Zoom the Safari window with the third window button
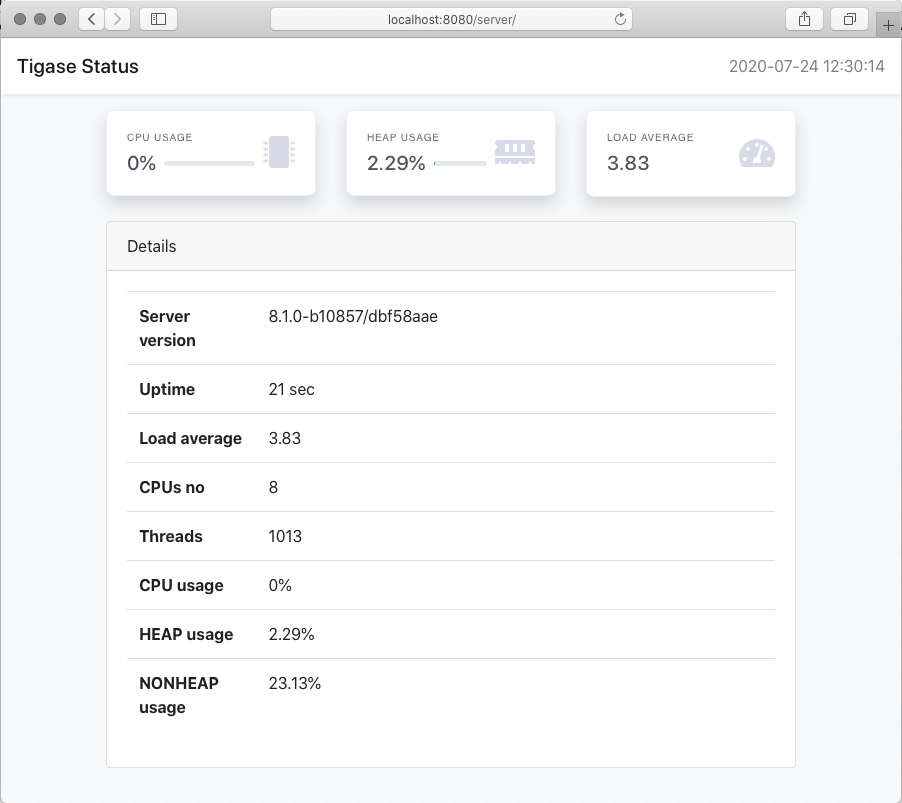This screenshot has width=902, height=803. (x=60, y=19)
